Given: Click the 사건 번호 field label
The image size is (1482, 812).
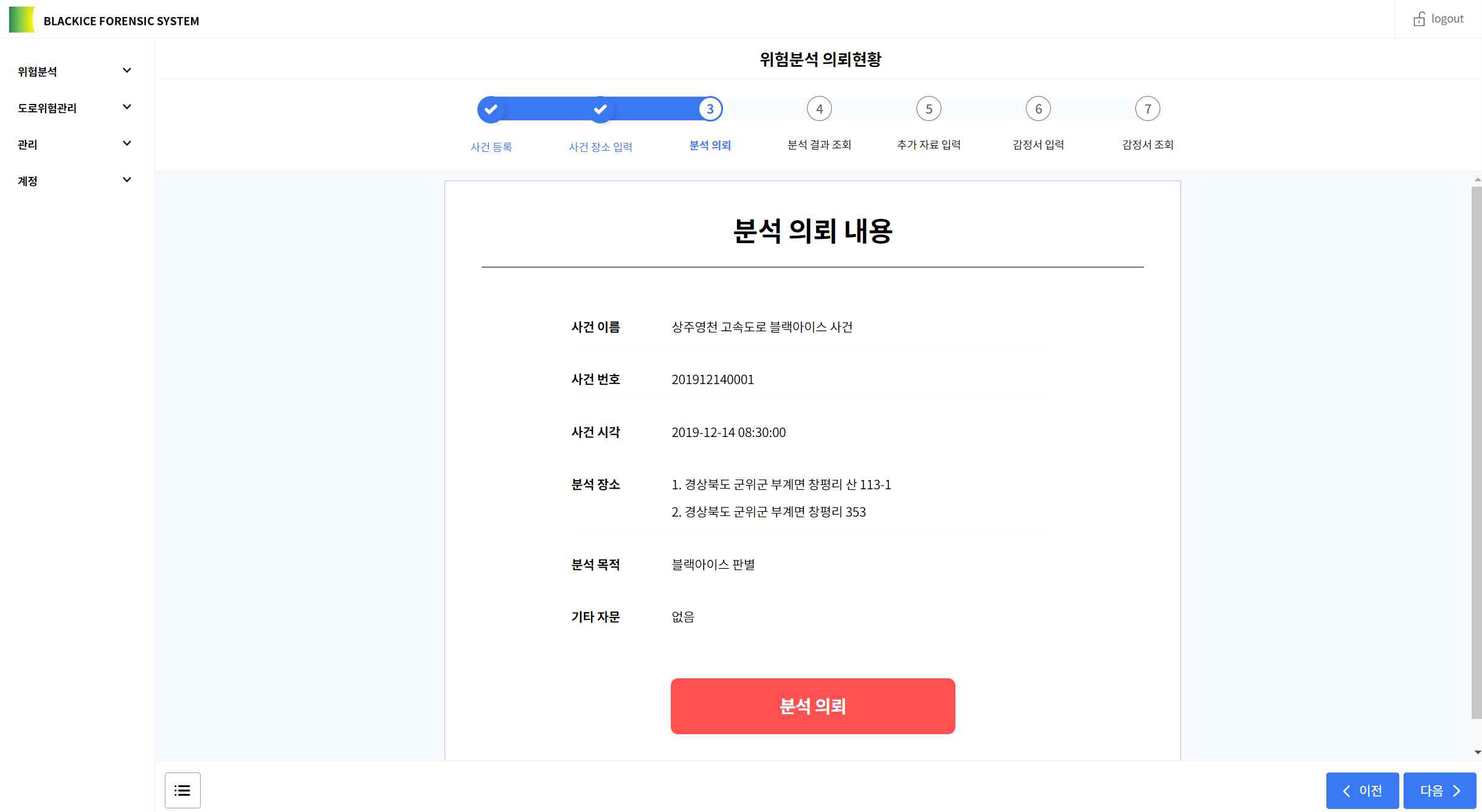Looking at the screenshot, I should 595,379.
